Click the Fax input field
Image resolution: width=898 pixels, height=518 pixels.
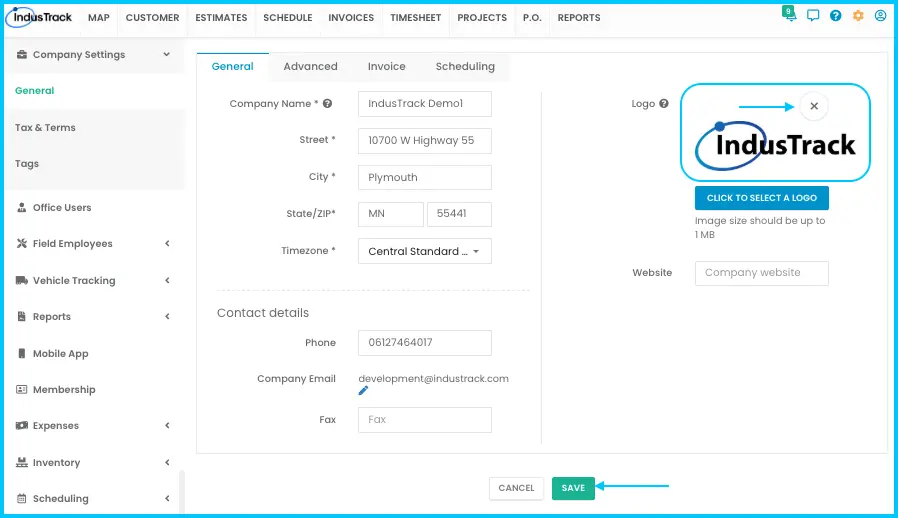click(424, 419)
